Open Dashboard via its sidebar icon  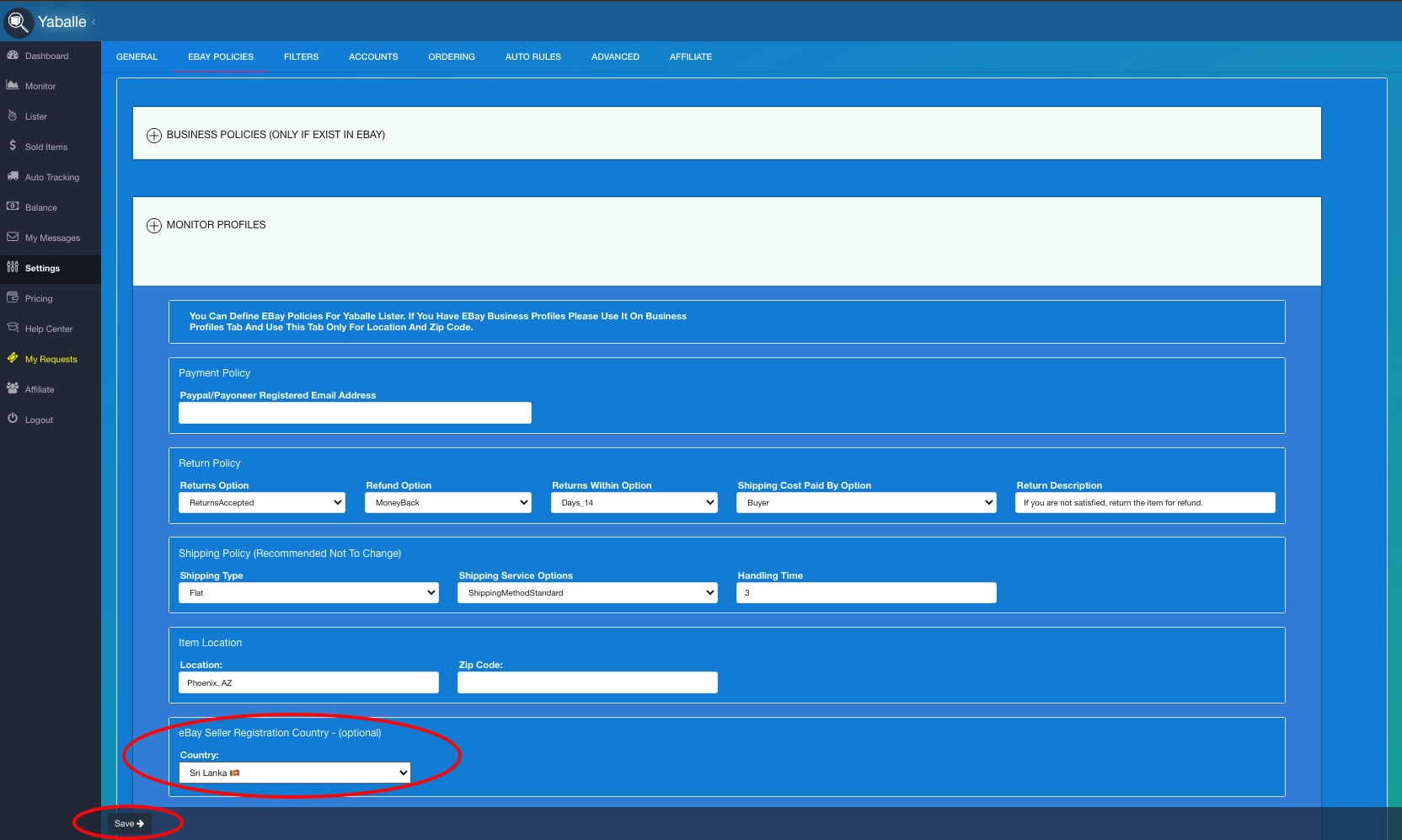tap(13, 56)
